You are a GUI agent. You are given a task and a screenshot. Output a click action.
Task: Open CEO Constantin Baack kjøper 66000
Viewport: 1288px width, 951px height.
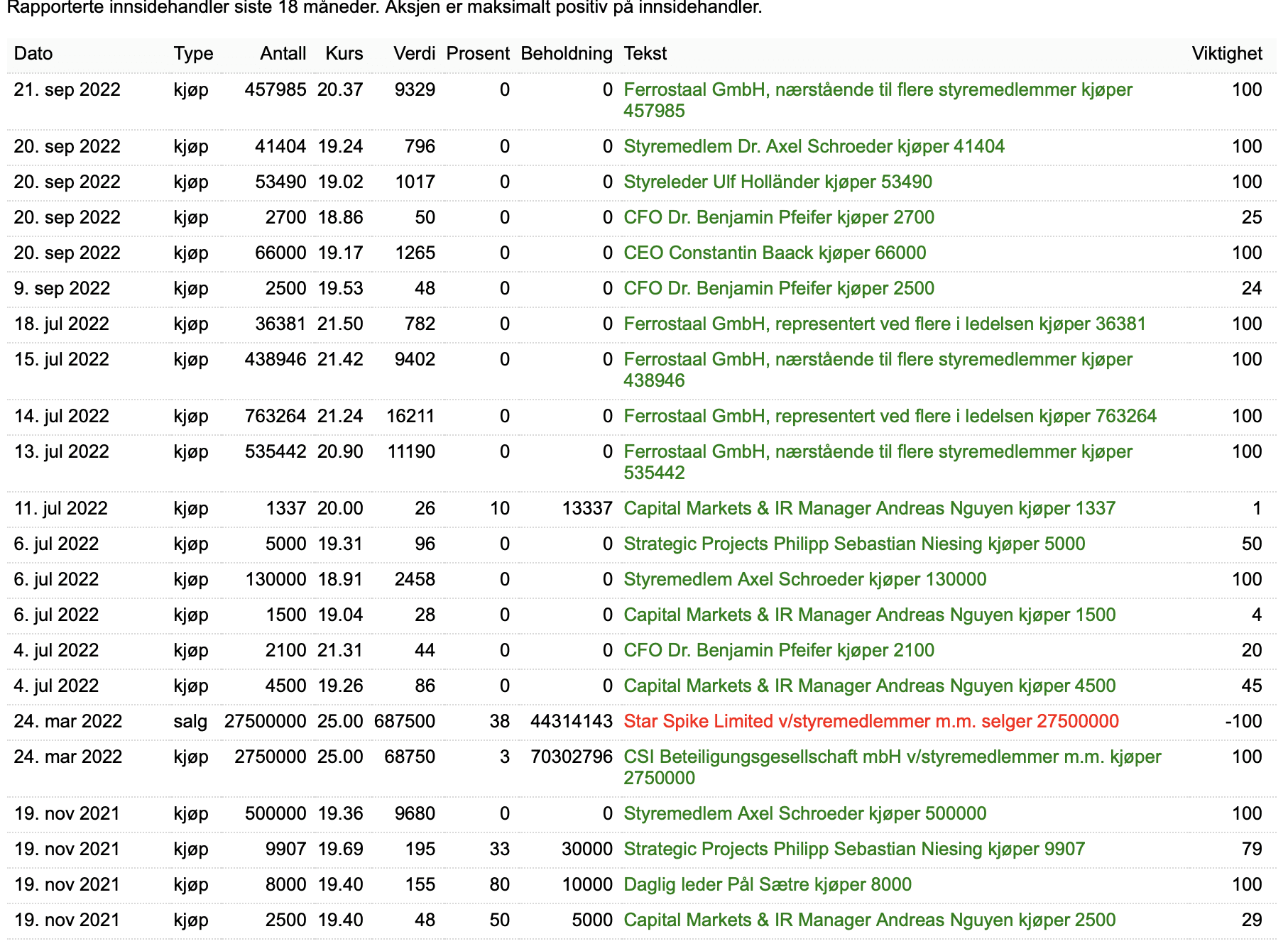click(x=775, y=253)
